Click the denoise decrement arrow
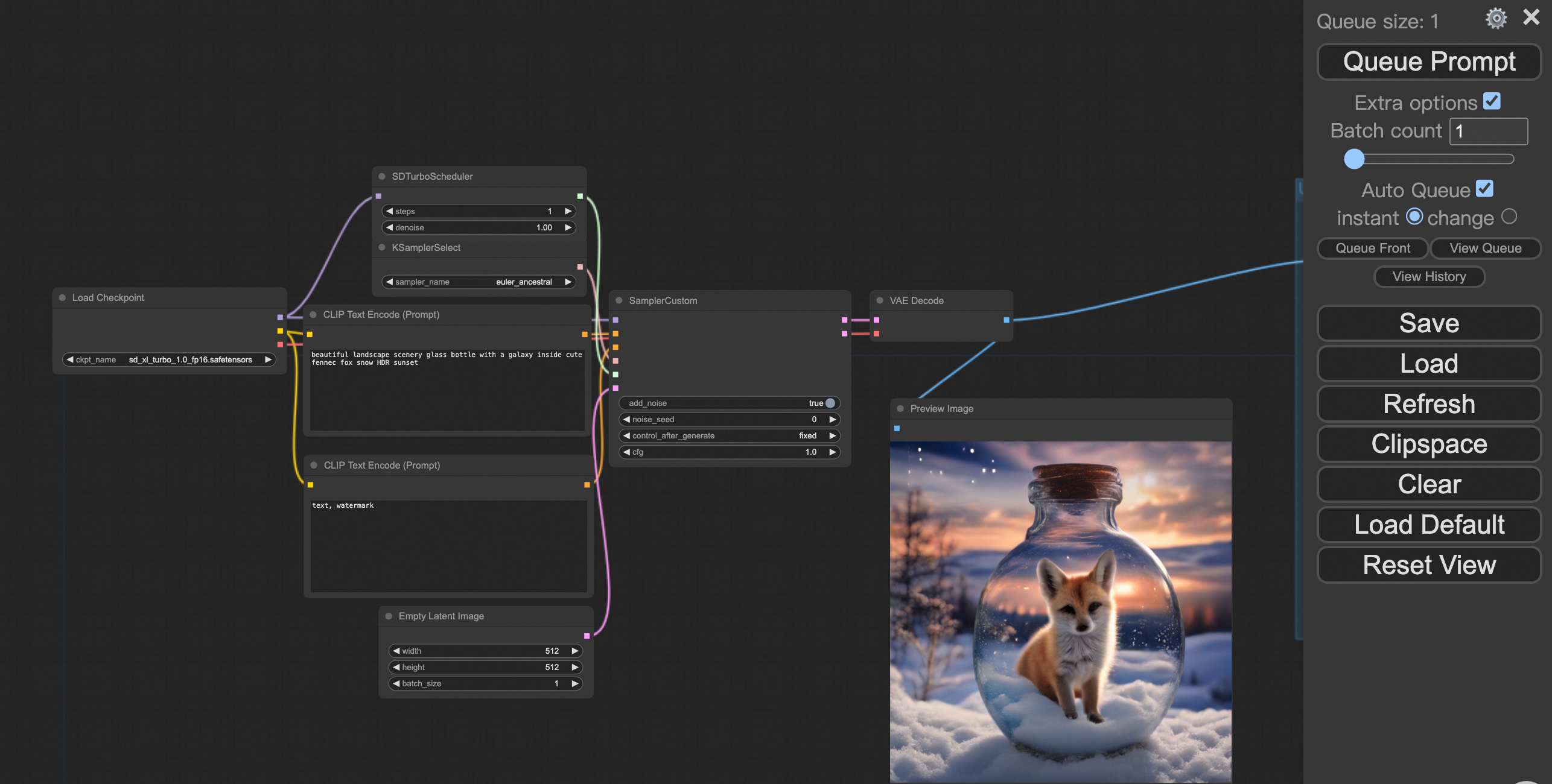 tap(390, 227)
